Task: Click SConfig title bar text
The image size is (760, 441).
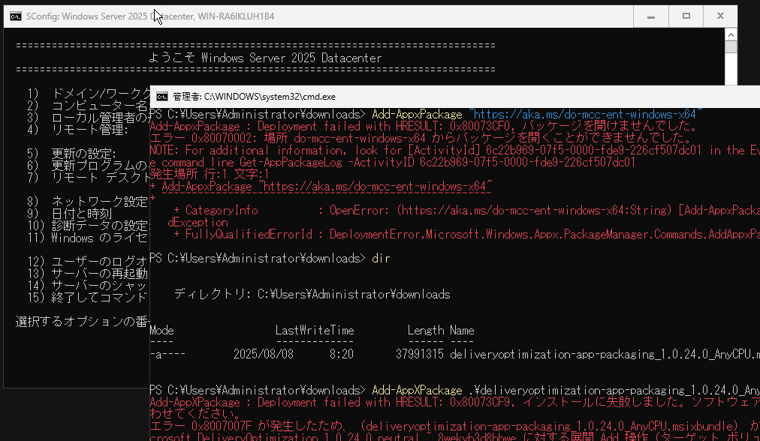Action: (x=150, y=16)
